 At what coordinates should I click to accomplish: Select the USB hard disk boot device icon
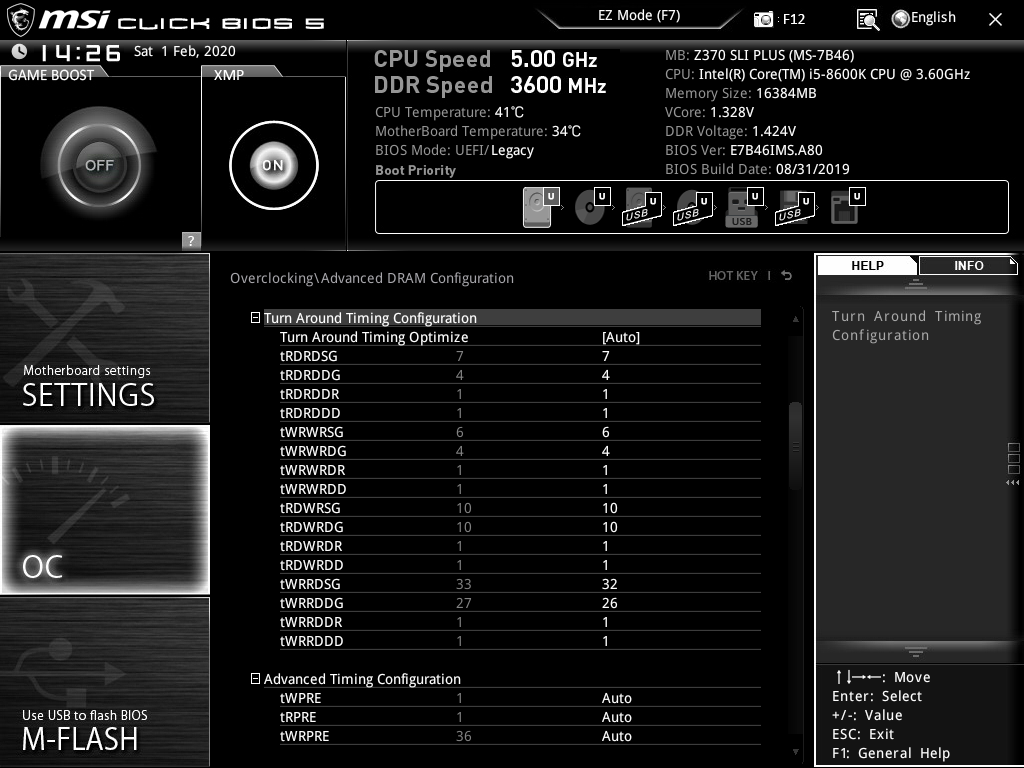tap(643, 208)
